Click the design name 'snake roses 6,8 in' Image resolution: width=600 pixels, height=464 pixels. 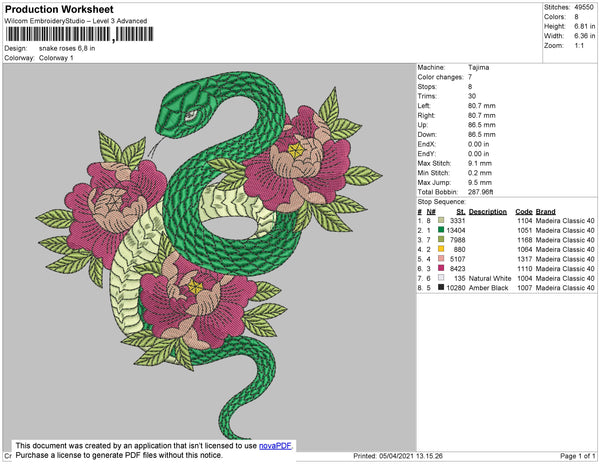coord(67,49)
